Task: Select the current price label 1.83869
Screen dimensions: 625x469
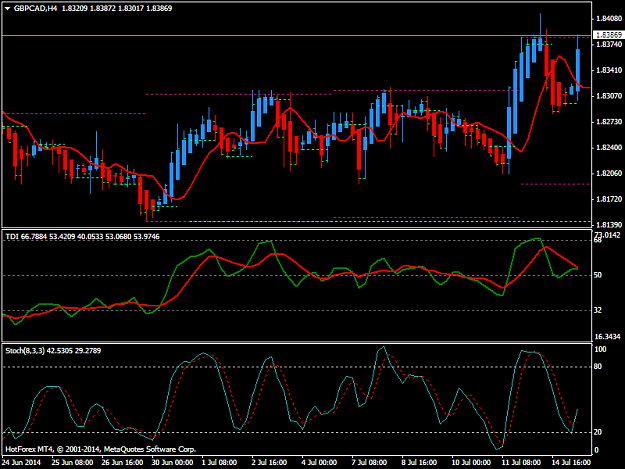Action: click(609, 35)
